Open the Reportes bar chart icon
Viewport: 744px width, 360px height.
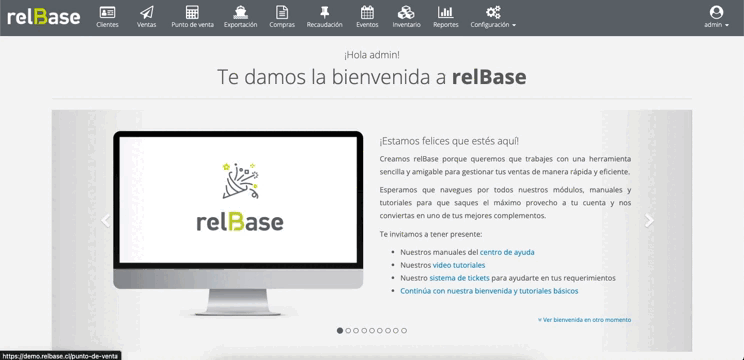pyautogui.click(x=446, y=12)
